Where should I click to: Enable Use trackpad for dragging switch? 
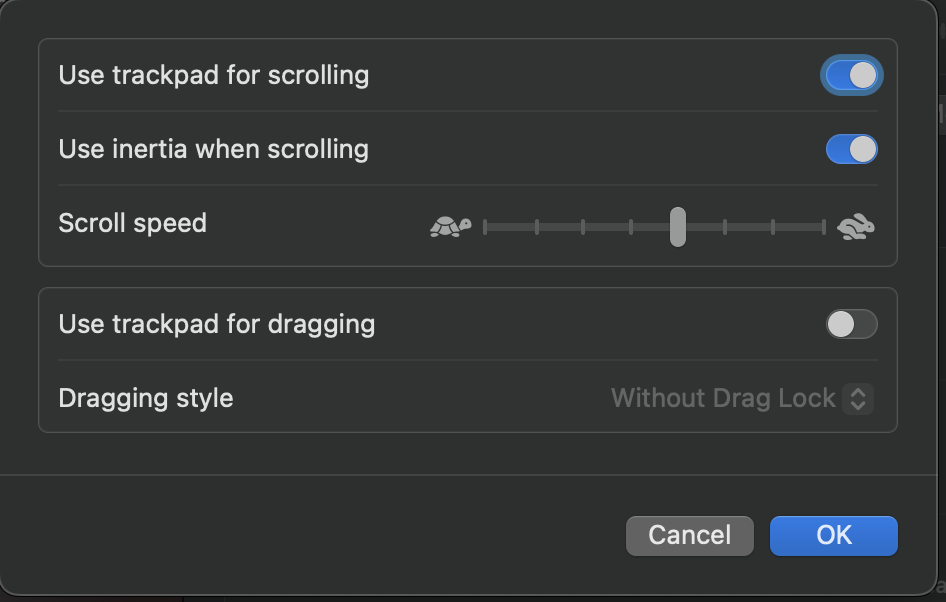(851, 324)
